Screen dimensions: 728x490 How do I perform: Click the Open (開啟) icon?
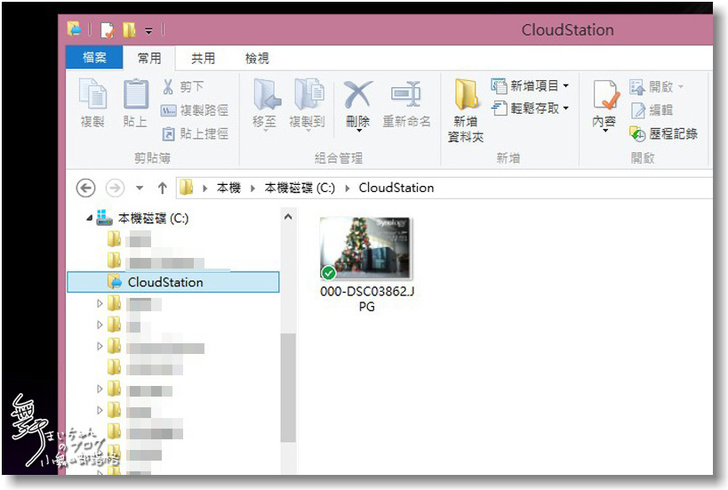[637, 86]
